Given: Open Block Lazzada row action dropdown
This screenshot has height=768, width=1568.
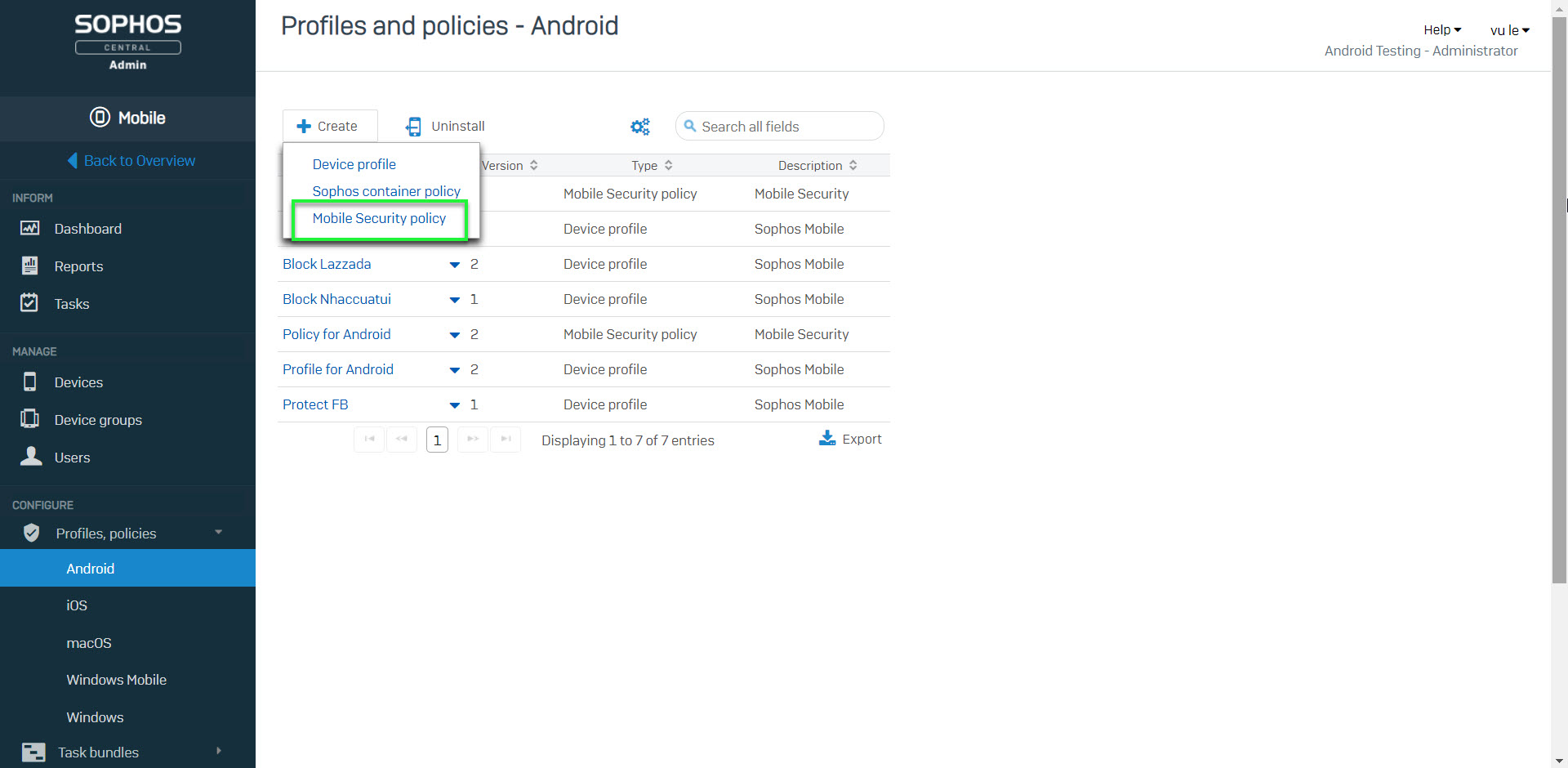Looking at the screenshot, I should point(455,265).
